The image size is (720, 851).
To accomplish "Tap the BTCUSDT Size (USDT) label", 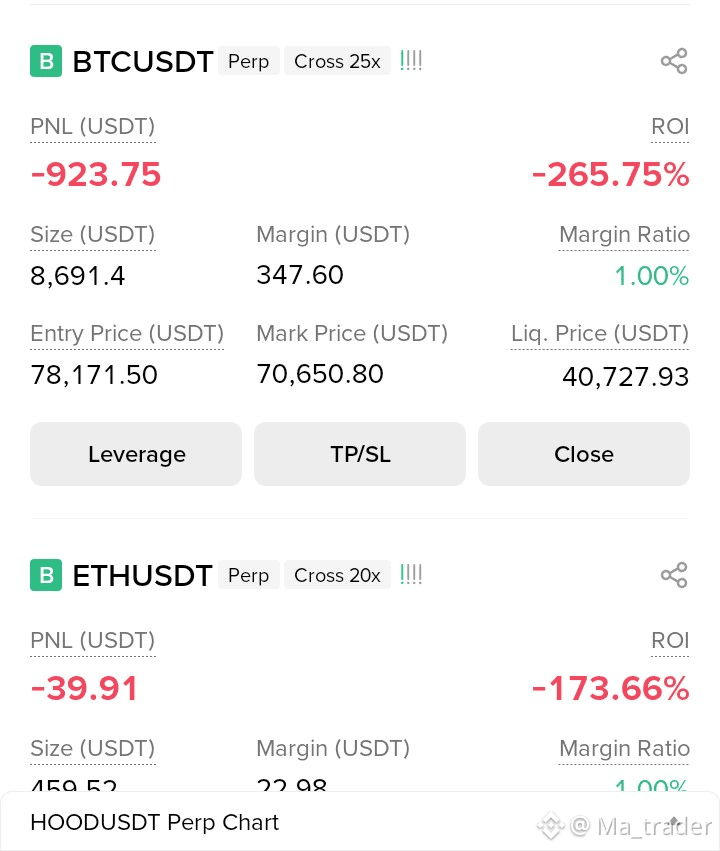I will (93, 235).
